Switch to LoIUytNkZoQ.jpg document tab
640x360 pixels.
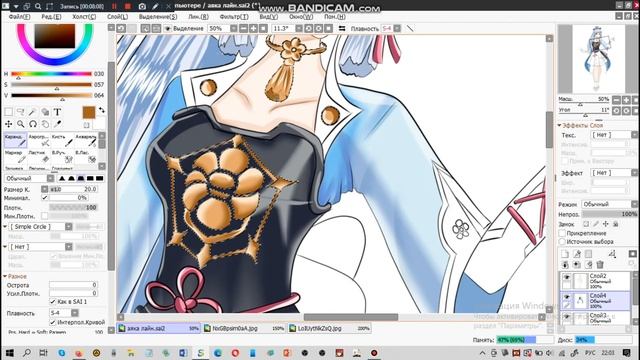329,328
